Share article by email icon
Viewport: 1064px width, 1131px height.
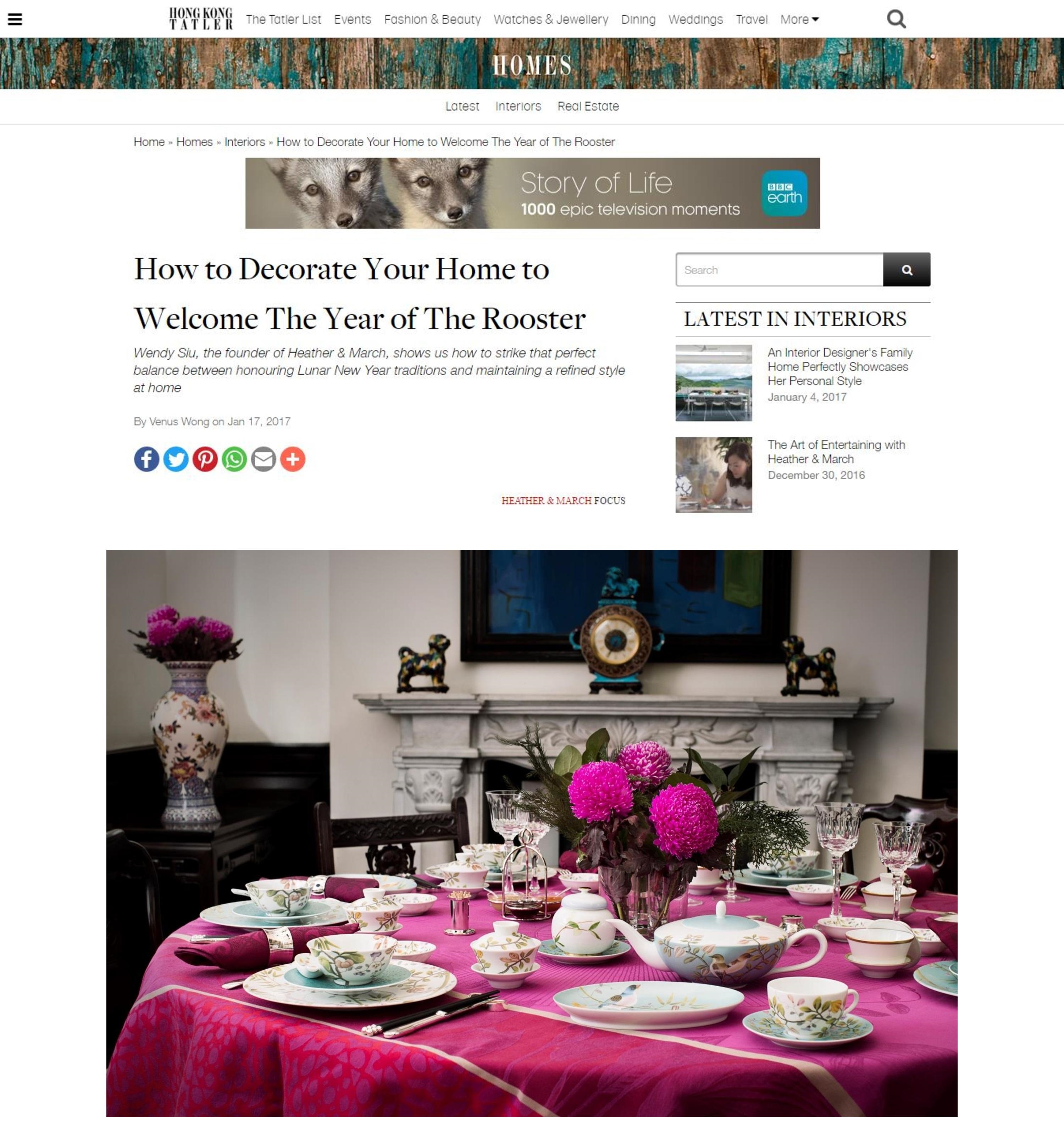(x=264, y=459)
